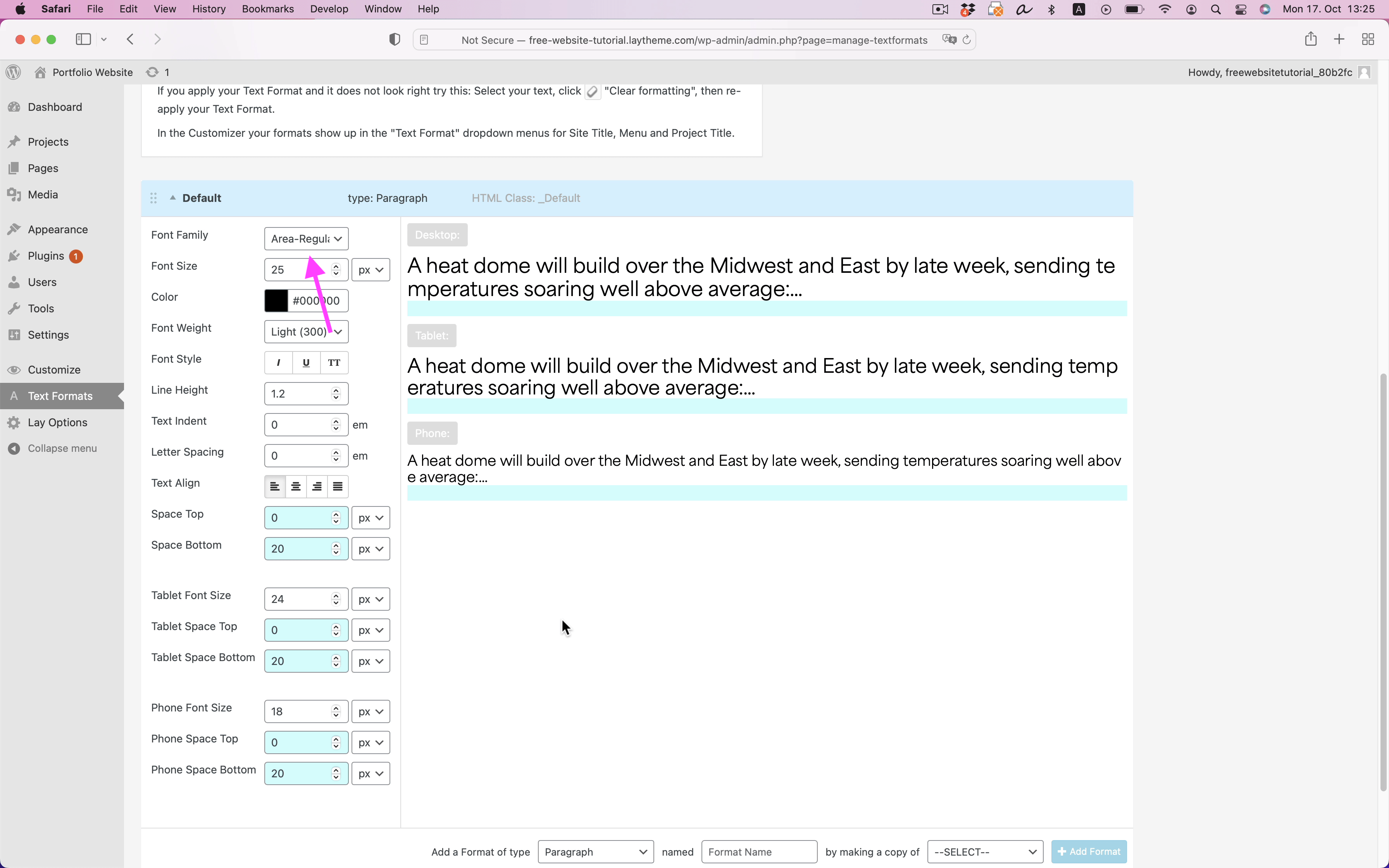Reload the page with the refresh icon
The width and height of the screenshot is (1389, 868).
pyautogui.click(x=967, y=40)
